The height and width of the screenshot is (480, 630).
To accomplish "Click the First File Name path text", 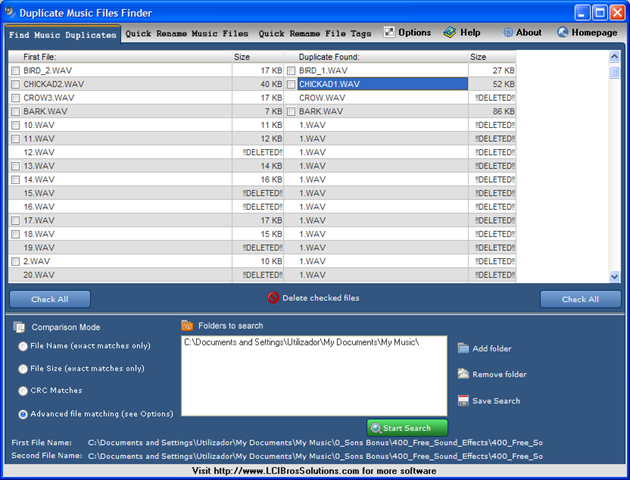I will point(315,443).
